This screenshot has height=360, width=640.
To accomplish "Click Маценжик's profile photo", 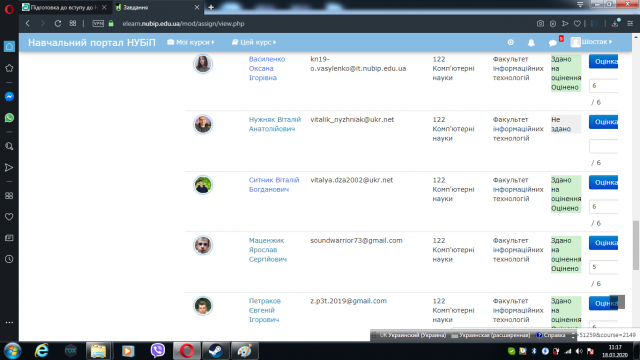I will click(203, 245).
